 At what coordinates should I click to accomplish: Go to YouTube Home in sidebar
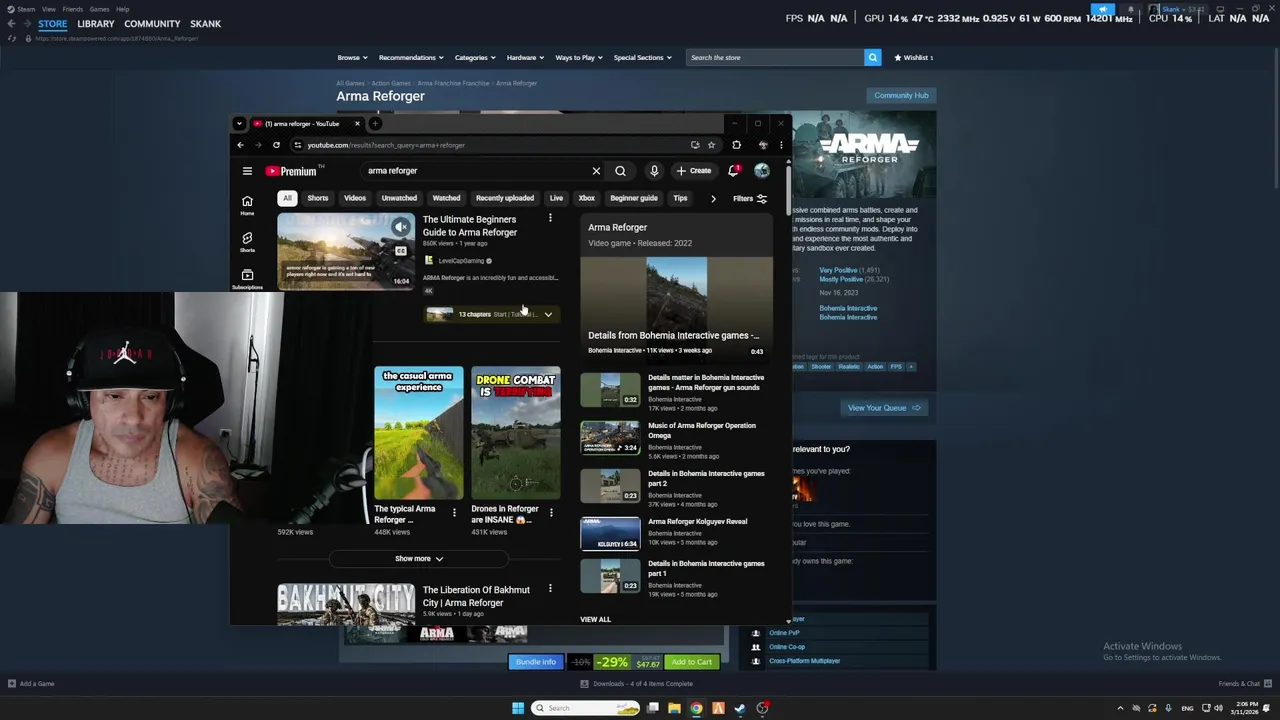[x=247, y=205]
